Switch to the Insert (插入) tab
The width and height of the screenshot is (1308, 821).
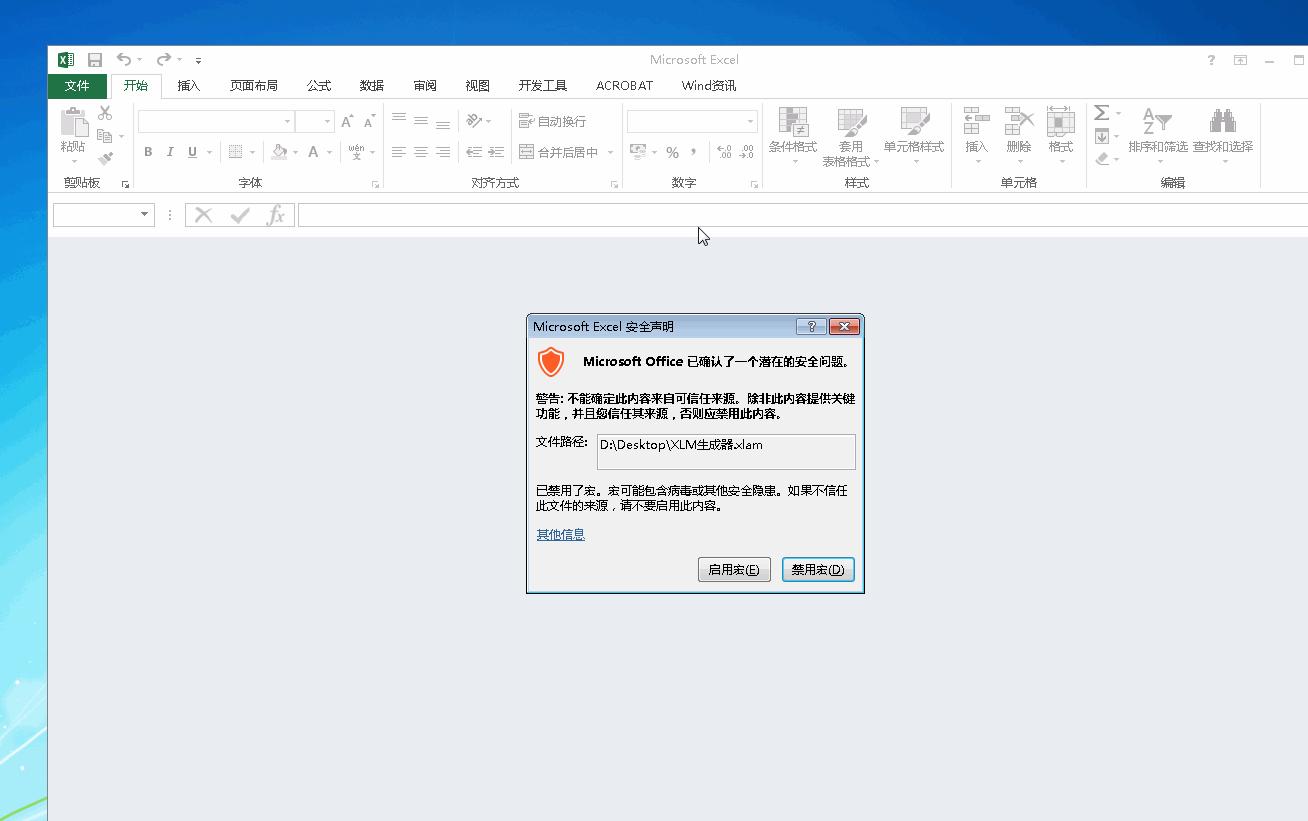point(189,86)
